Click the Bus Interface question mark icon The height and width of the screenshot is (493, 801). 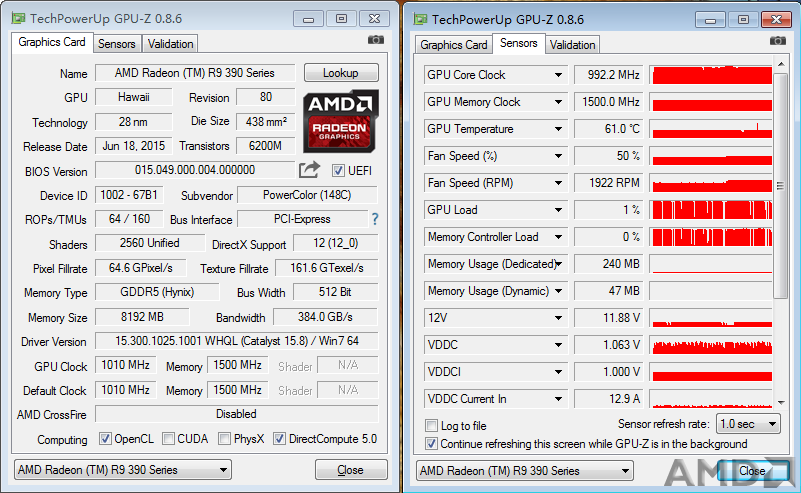tap(375, 219)
